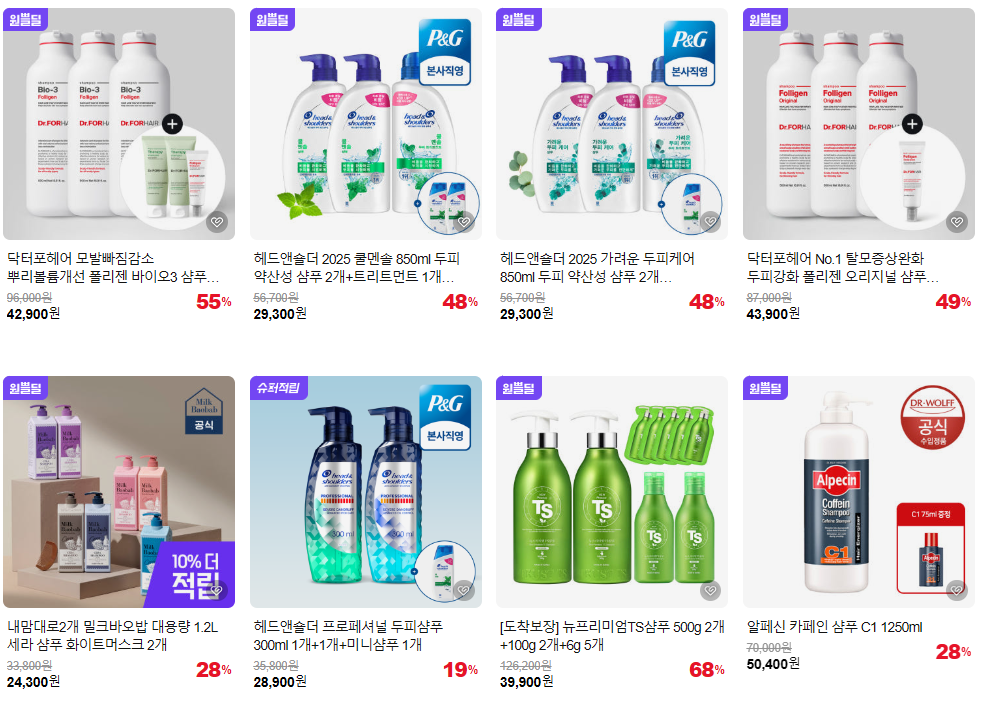The width and height of the screenshot is (984, 702).
Task: Add itchy scalp care Head & Shoulders to wishlist
Action: click(x=710, y=222)
